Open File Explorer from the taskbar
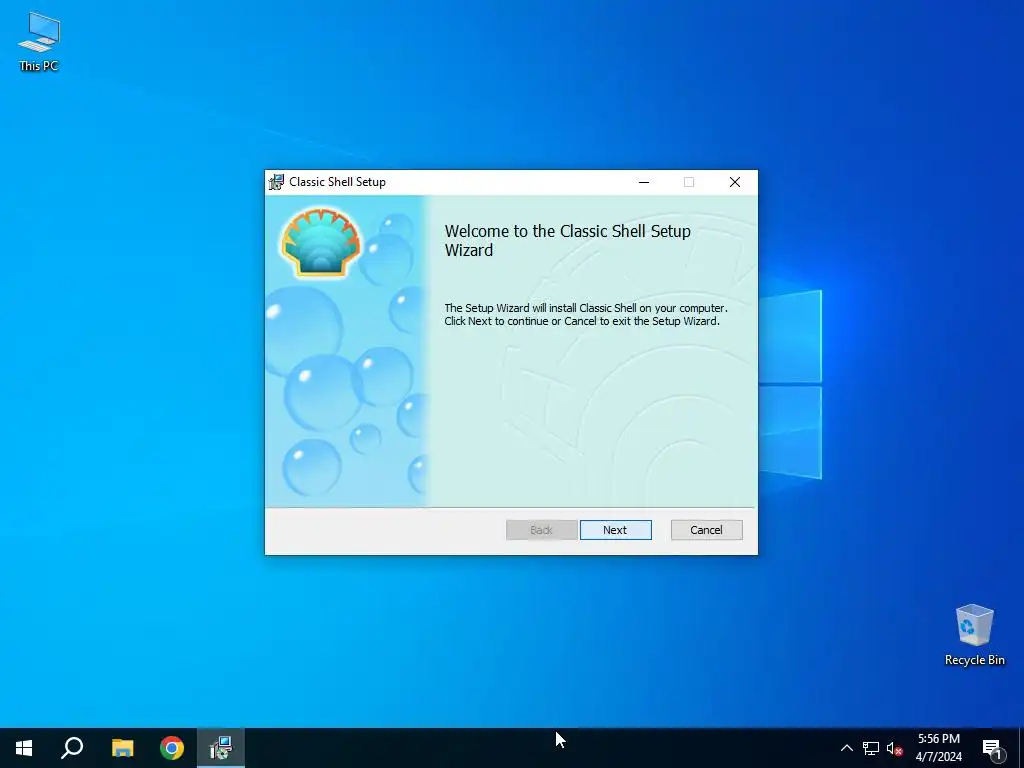Screen dimensions: 1024x768 [x=122, y=748]
